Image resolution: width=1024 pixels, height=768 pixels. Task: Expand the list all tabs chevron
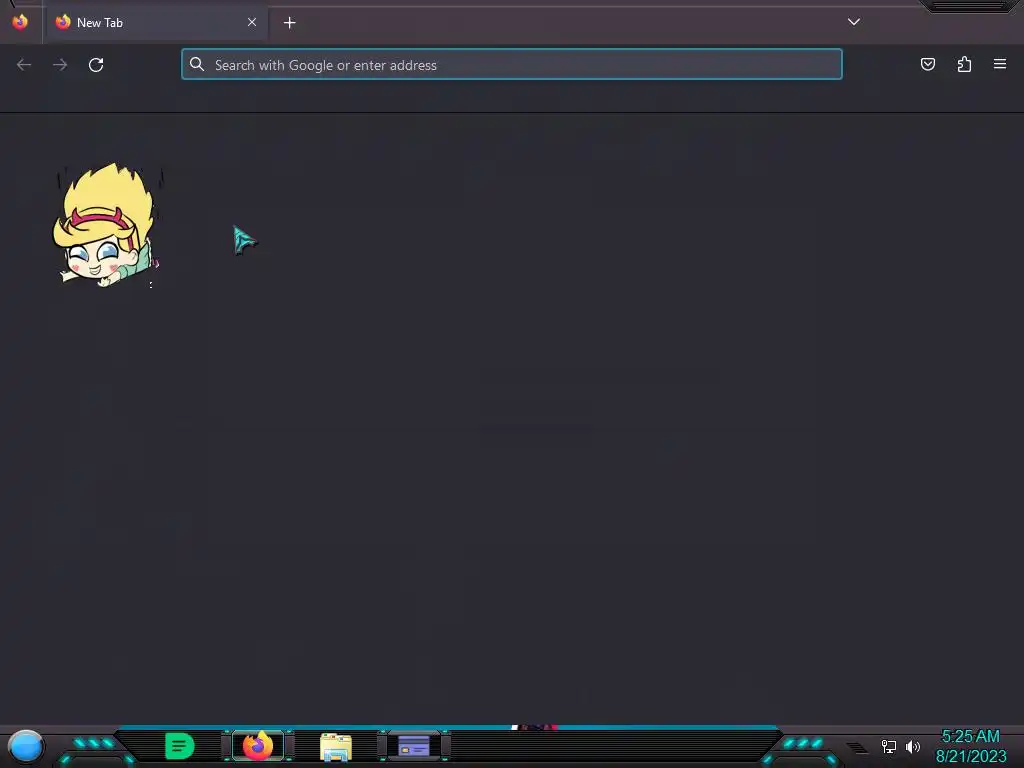[x=854, y=22]
